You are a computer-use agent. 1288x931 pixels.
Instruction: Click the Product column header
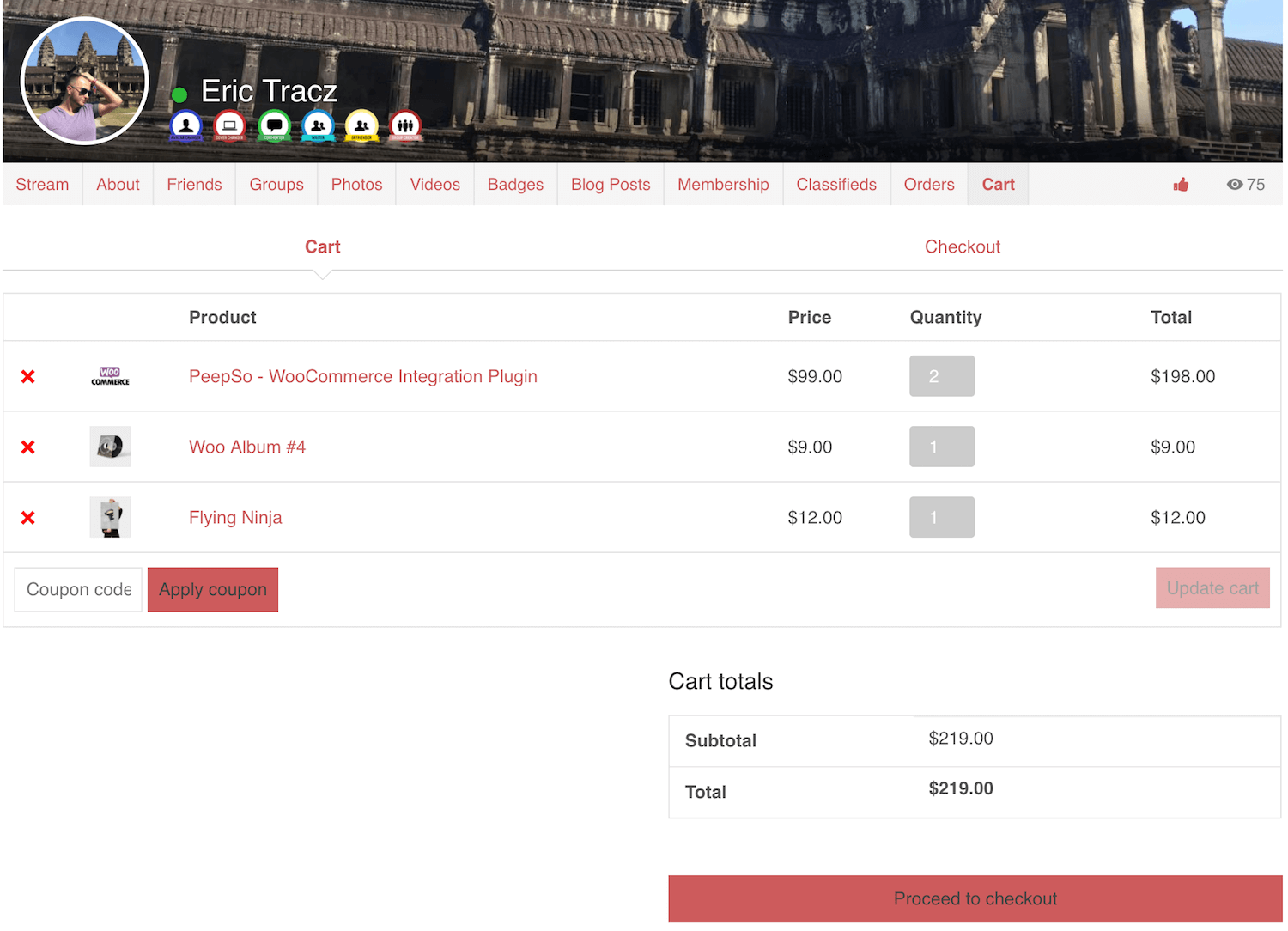click(x=222, y=318)
